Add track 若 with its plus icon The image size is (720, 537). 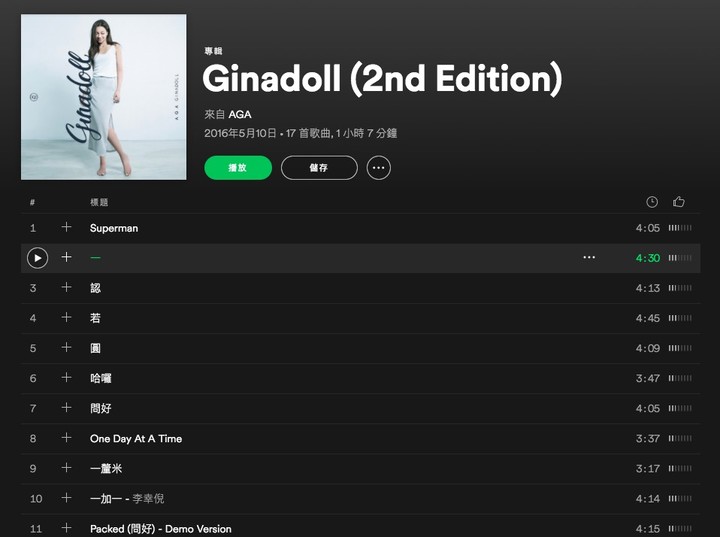[x=67, y=317]
